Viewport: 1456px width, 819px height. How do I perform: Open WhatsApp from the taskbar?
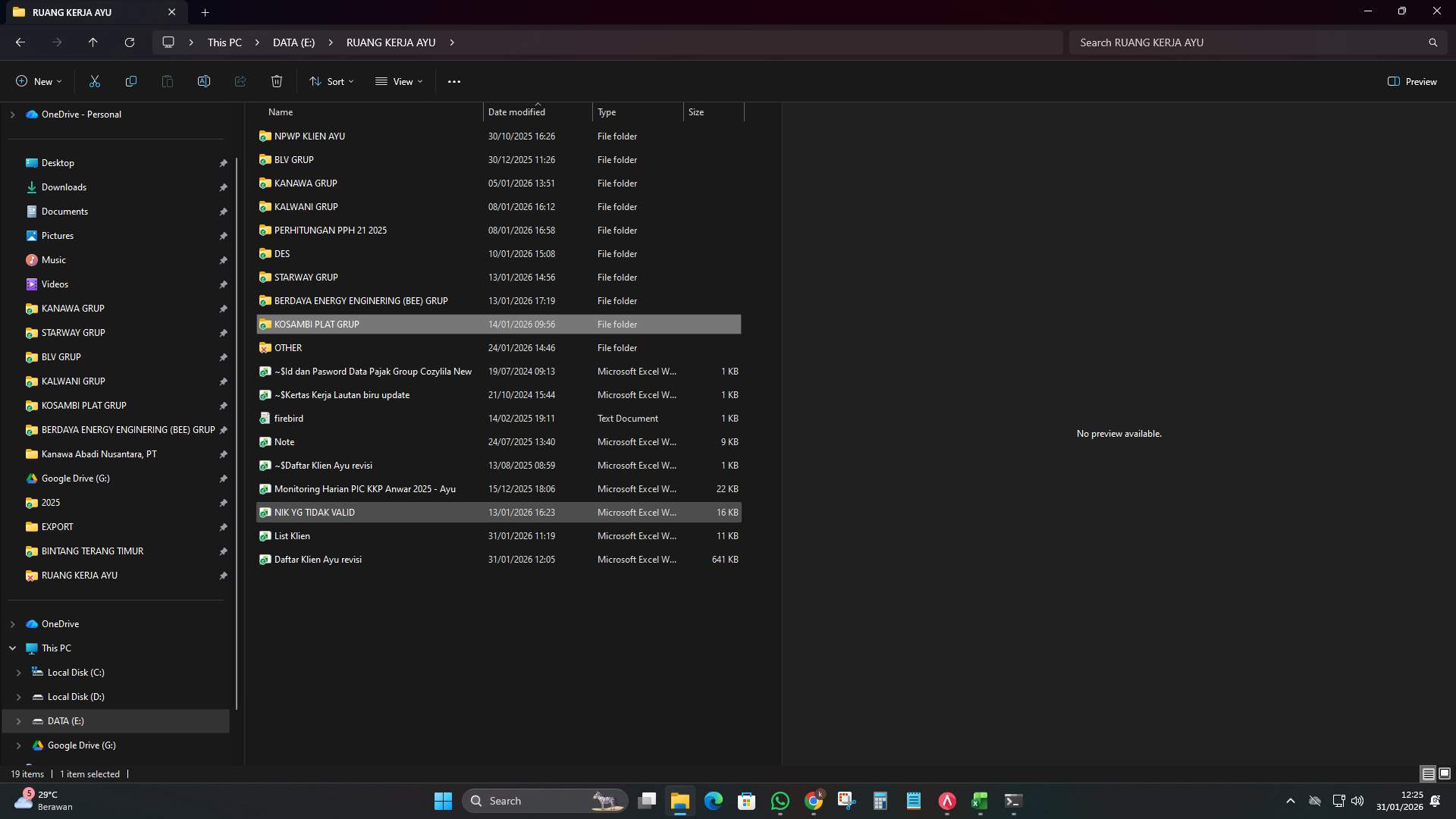[780, 800]
